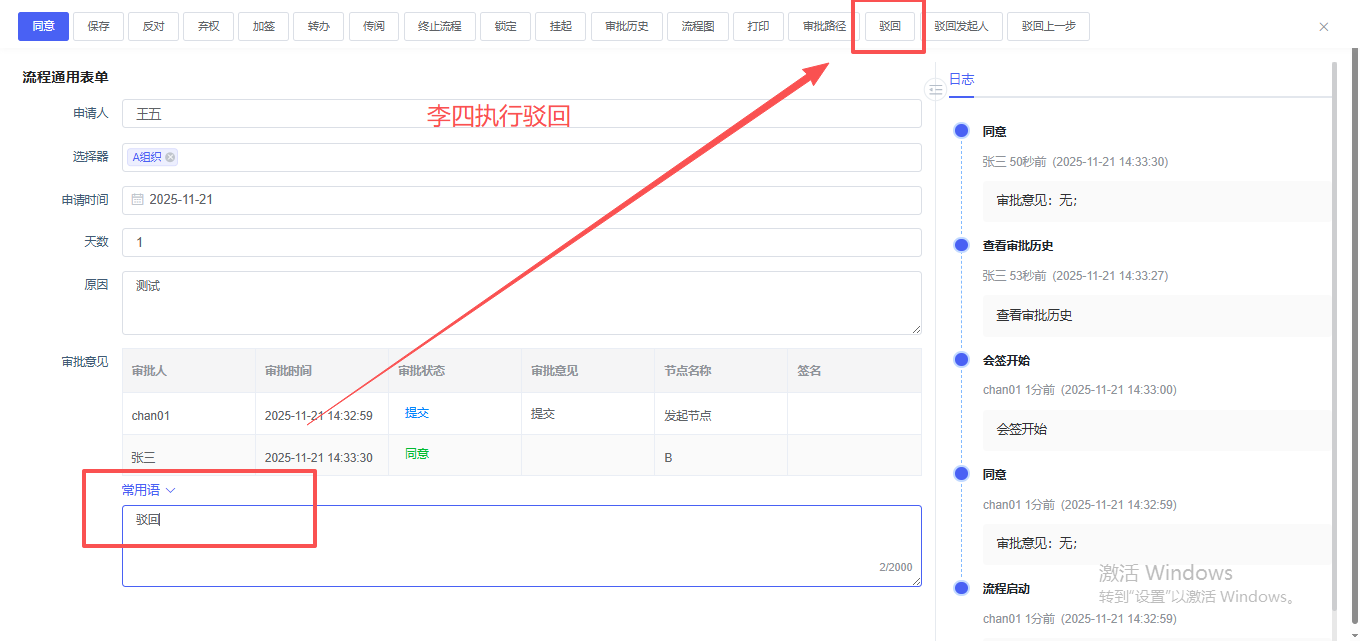Select 驳回上一步 in the toolbar
Viewport: 1360px width, 641px height.
click(x=1048, y=26)
